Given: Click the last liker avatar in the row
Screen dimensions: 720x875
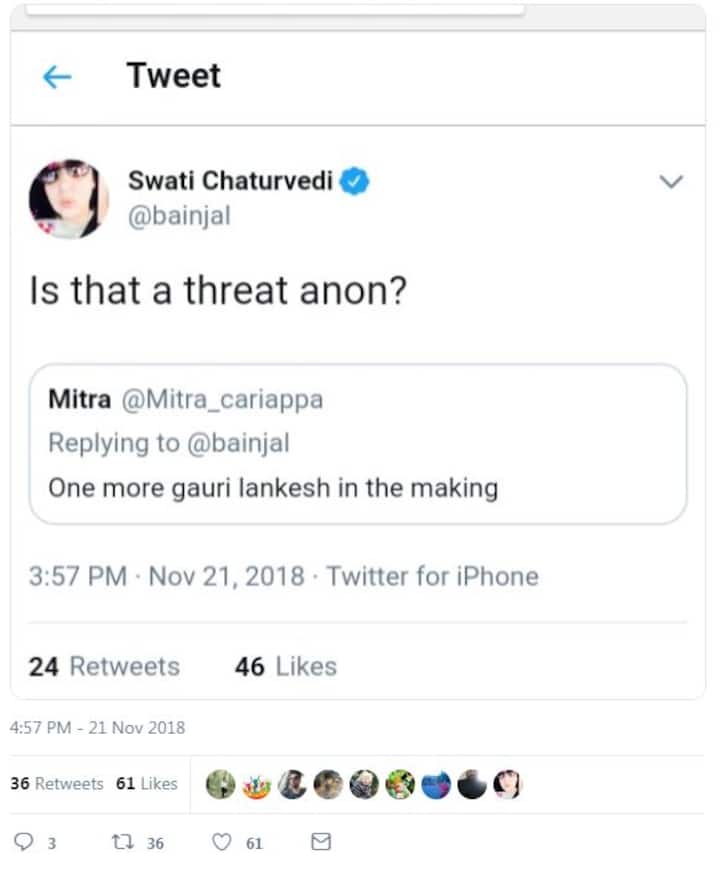Looking at the screenshot, I should click(508, 785).
